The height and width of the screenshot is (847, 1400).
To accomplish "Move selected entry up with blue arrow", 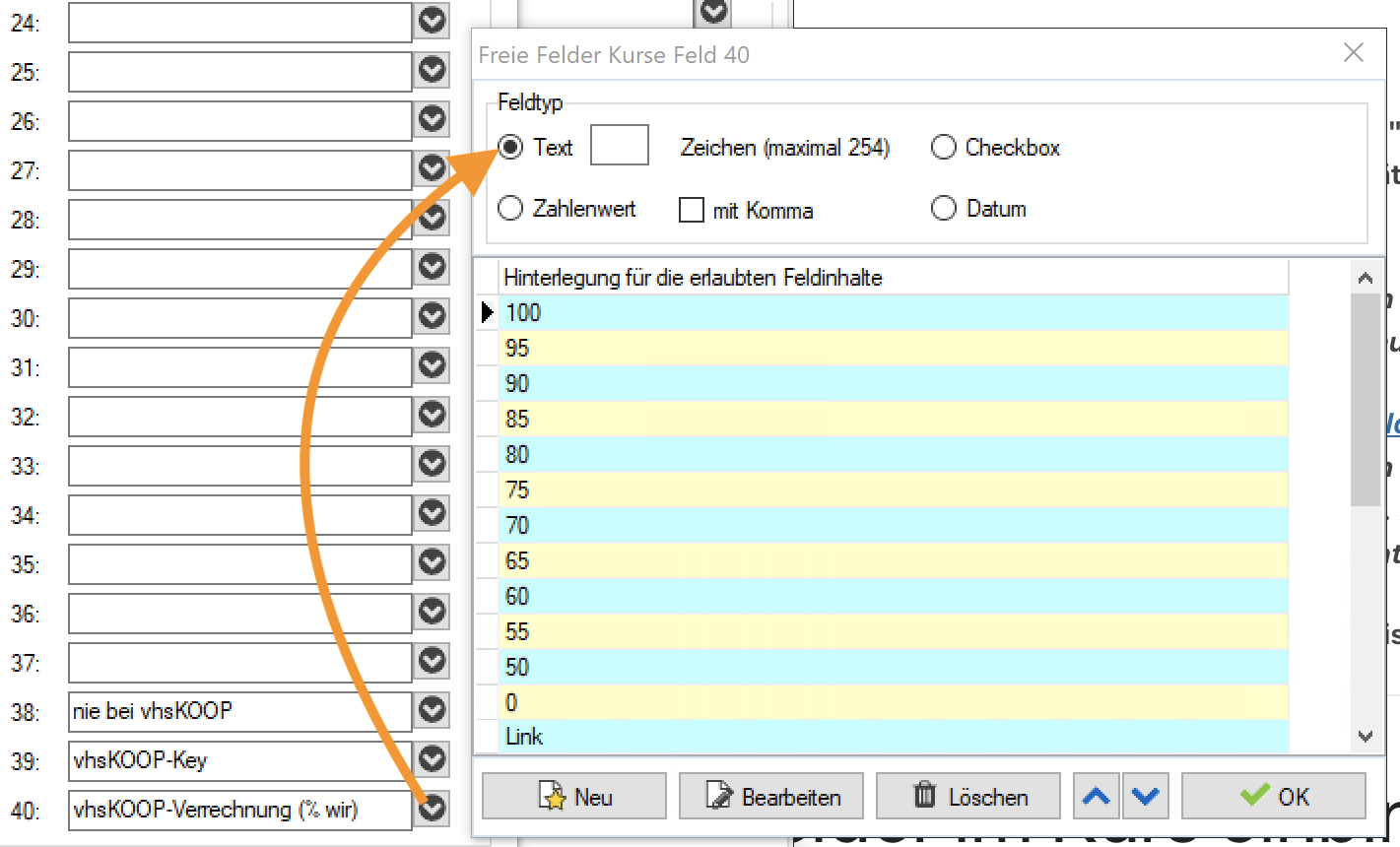I will (1097, 796).
